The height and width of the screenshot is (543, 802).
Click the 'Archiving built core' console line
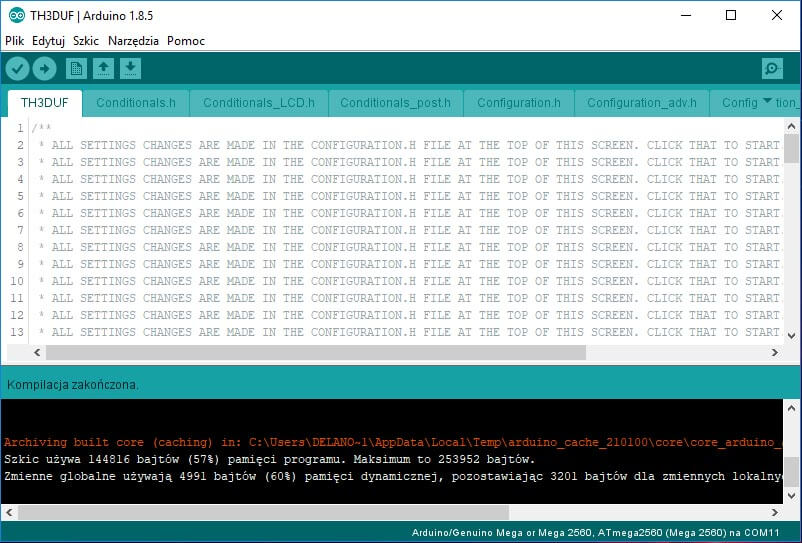point(393,442)
